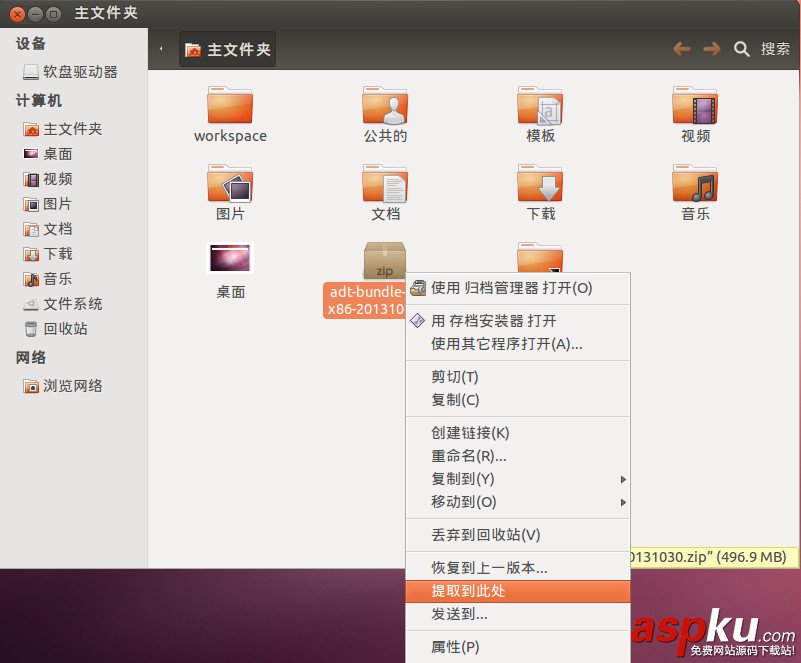Open 浏览网络 in the sidebar
This screenshot has width=801, height=663.
tap(62, 386)
